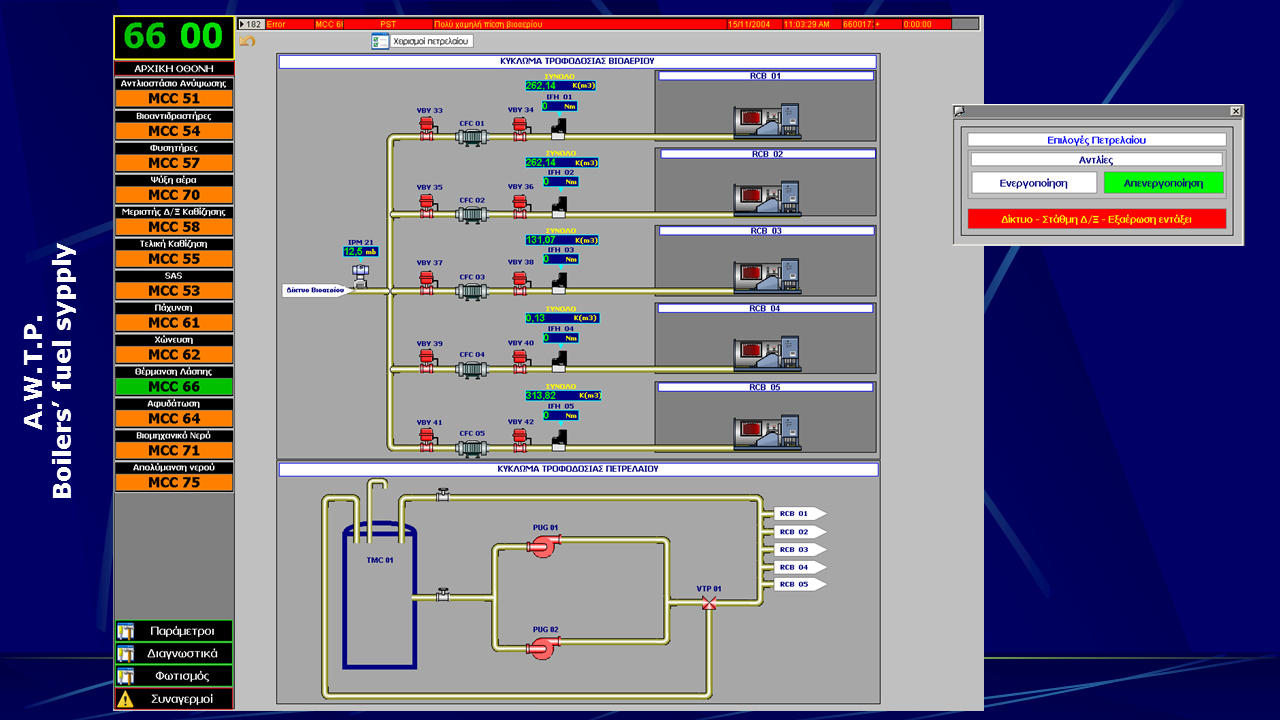This screenshot has height=720, width=1280.
Task: Activate pumps with Ενεργοποίηση button
Action: click(1033, 183)
